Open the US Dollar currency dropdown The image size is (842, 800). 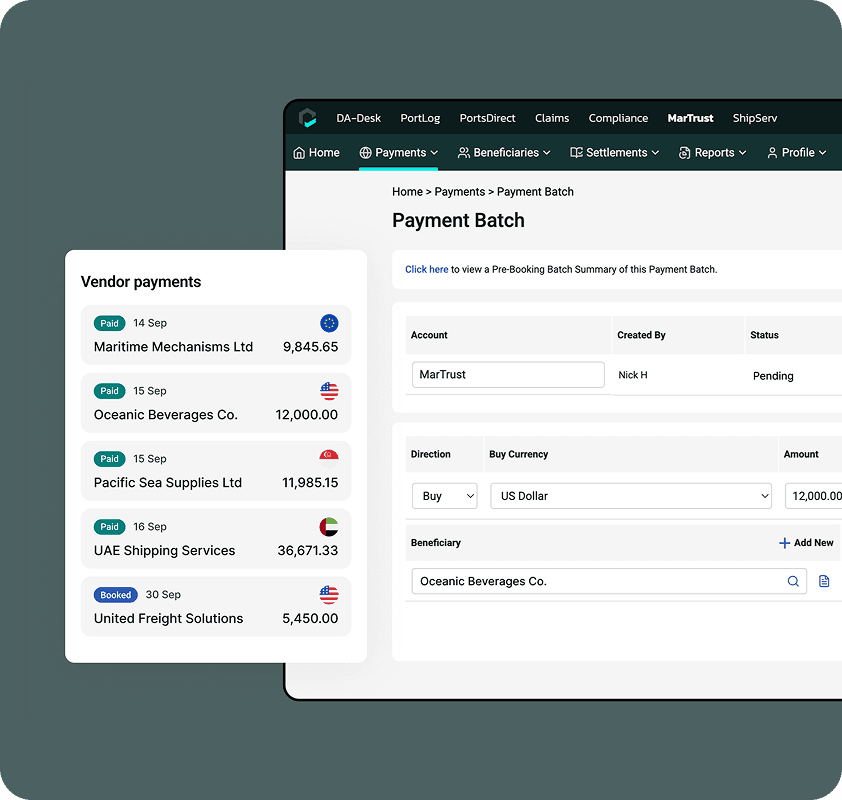[x=630, y=496]
